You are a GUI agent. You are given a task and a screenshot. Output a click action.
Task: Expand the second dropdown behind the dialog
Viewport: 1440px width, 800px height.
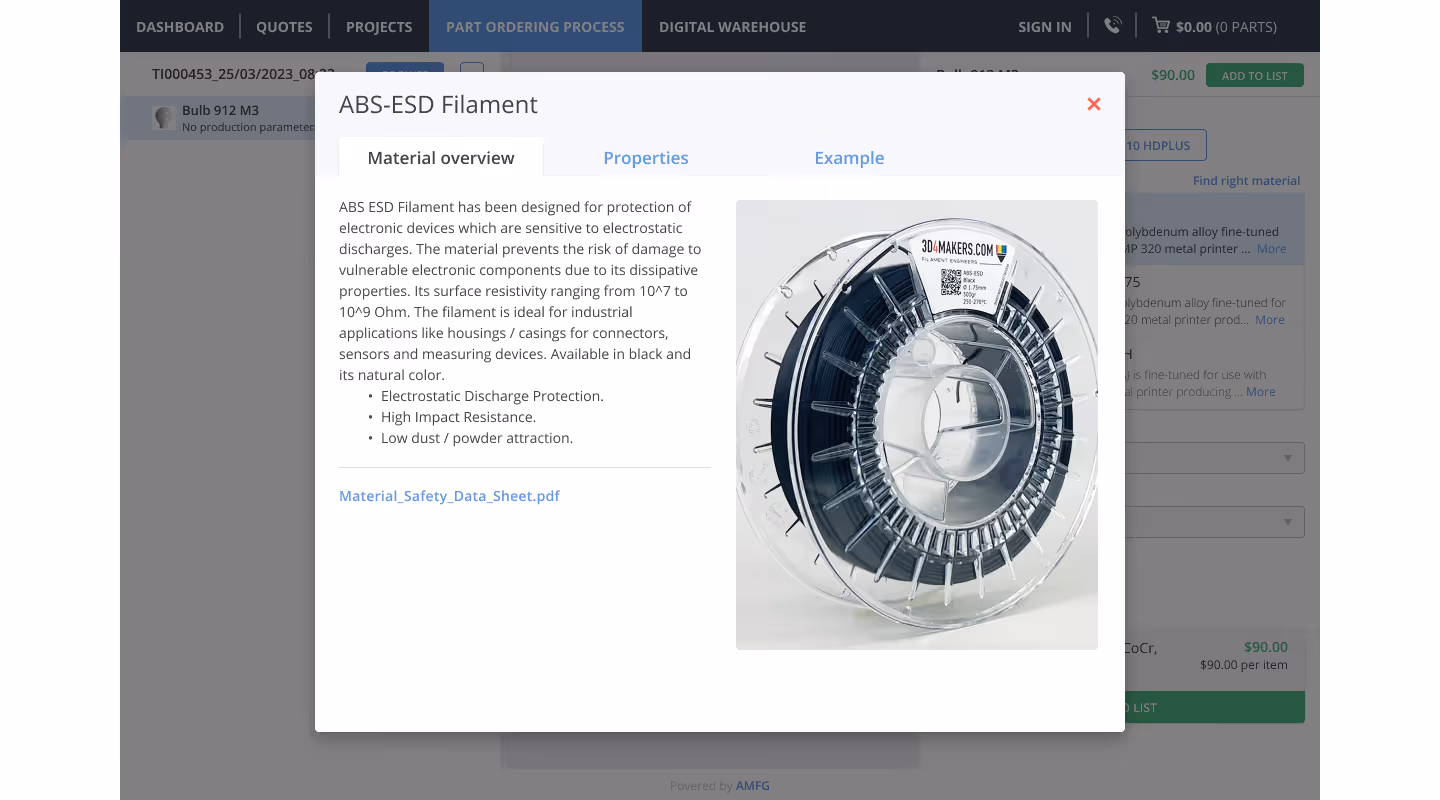tap(1214, 522)
